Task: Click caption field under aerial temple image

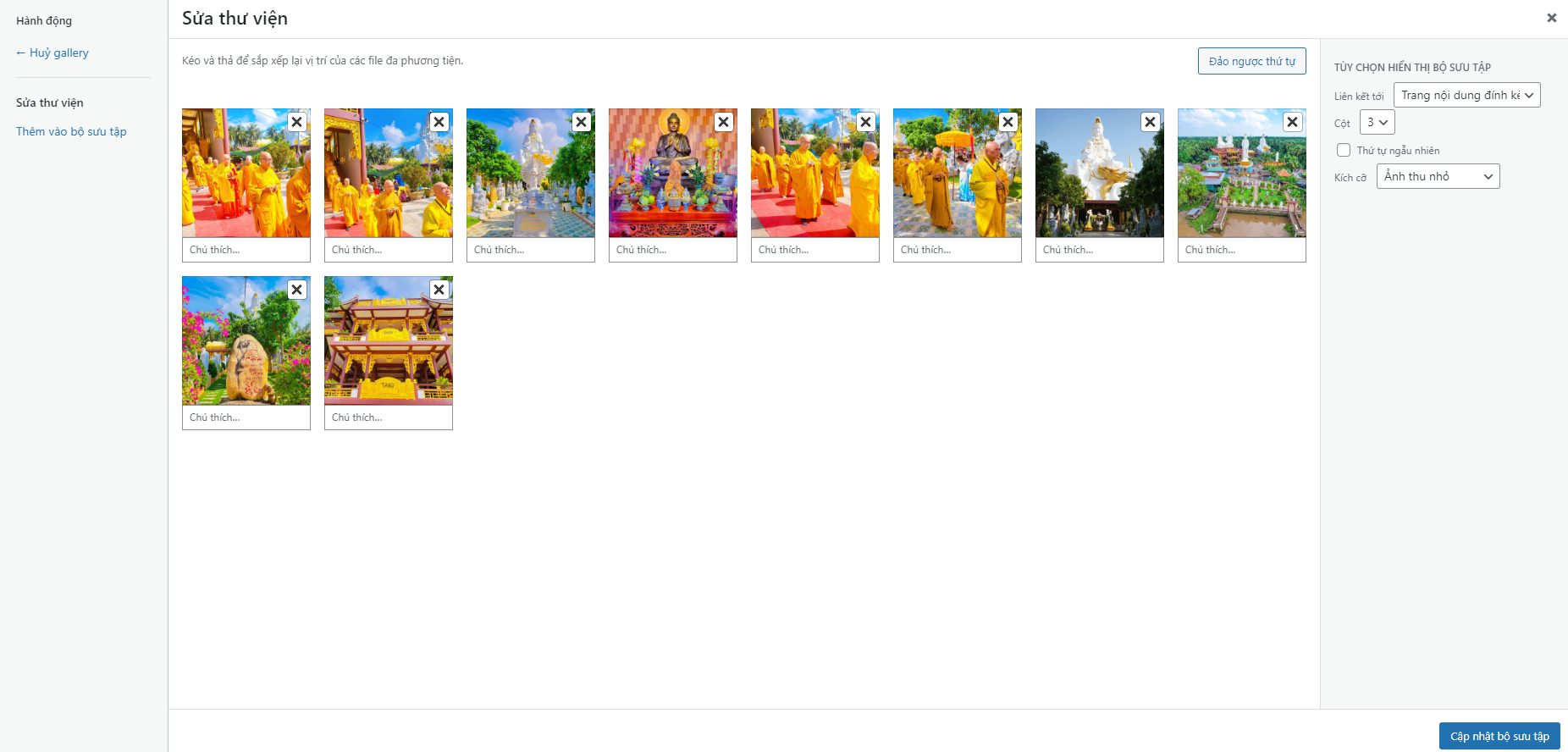Action: 1242,250
